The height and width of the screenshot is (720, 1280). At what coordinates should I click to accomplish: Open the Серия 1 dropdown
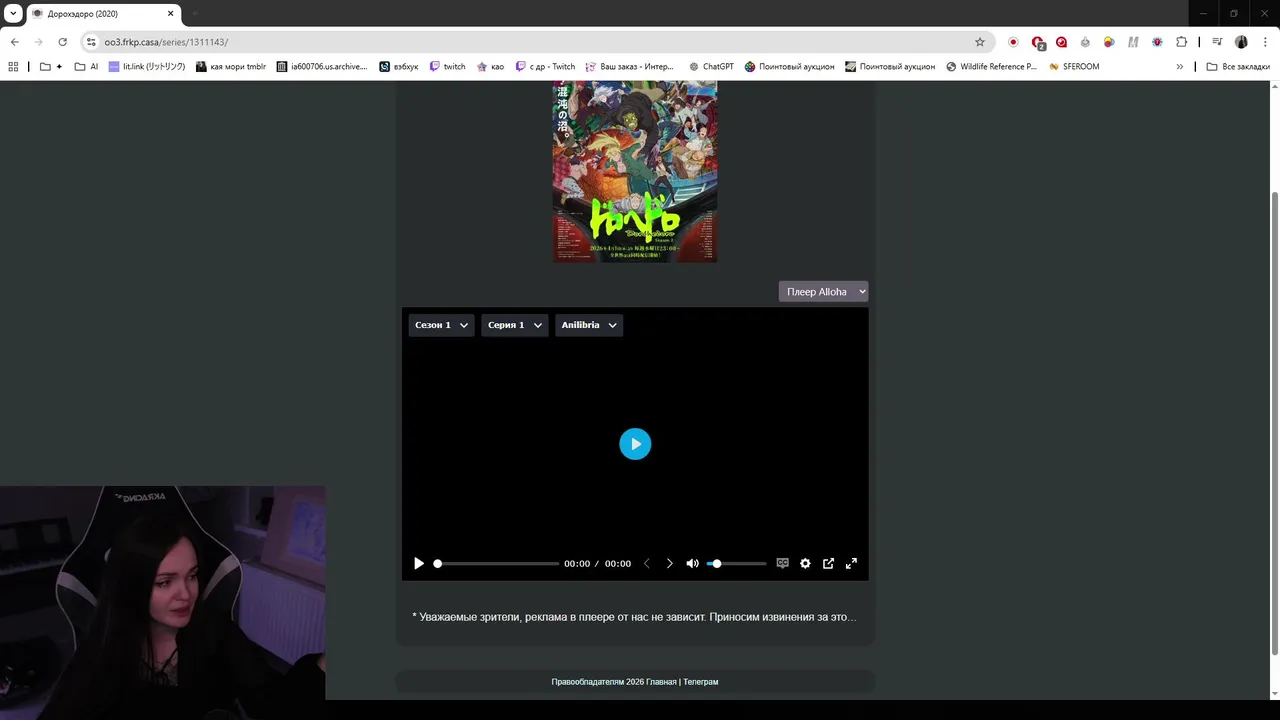pyautogui.click(x=515, y=325)
